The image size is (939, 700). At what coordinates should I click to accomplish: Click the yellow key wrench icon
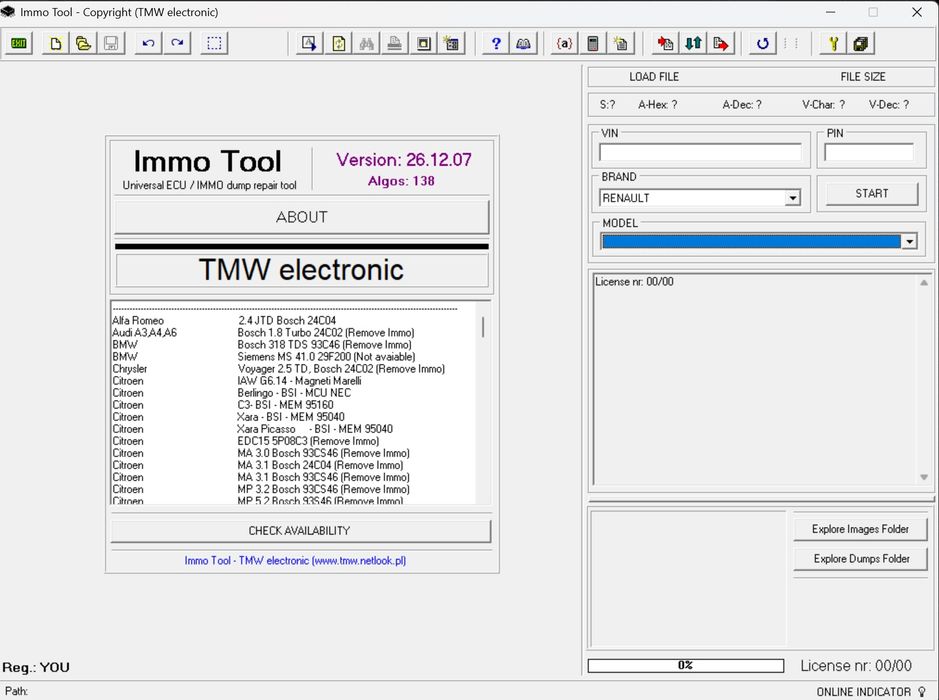pyautogui.click(x=833, y=43)
